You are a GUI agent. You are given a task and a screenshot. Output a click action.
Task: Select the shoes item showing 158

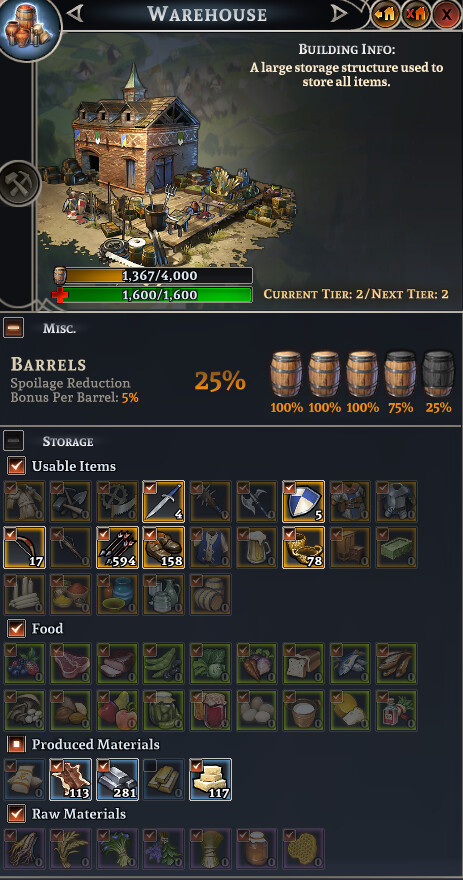pos(163,547)
